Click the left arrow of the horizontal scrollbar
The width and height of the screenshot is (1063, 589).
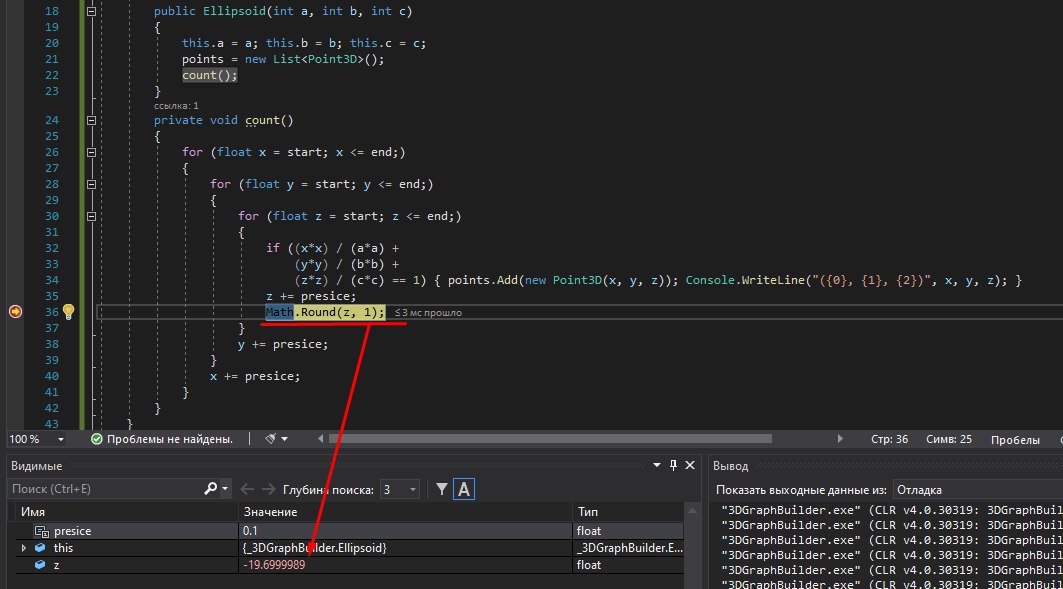321,439
